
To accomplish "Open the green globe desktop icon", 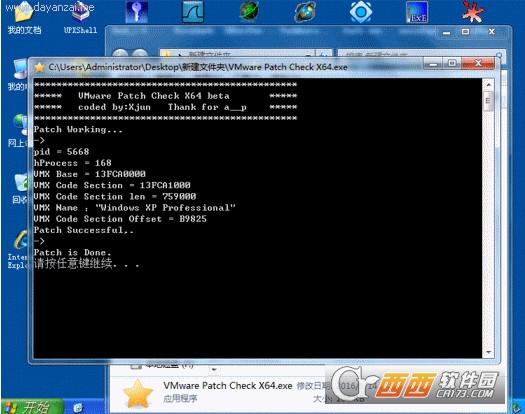I will [x=249, y=11].
